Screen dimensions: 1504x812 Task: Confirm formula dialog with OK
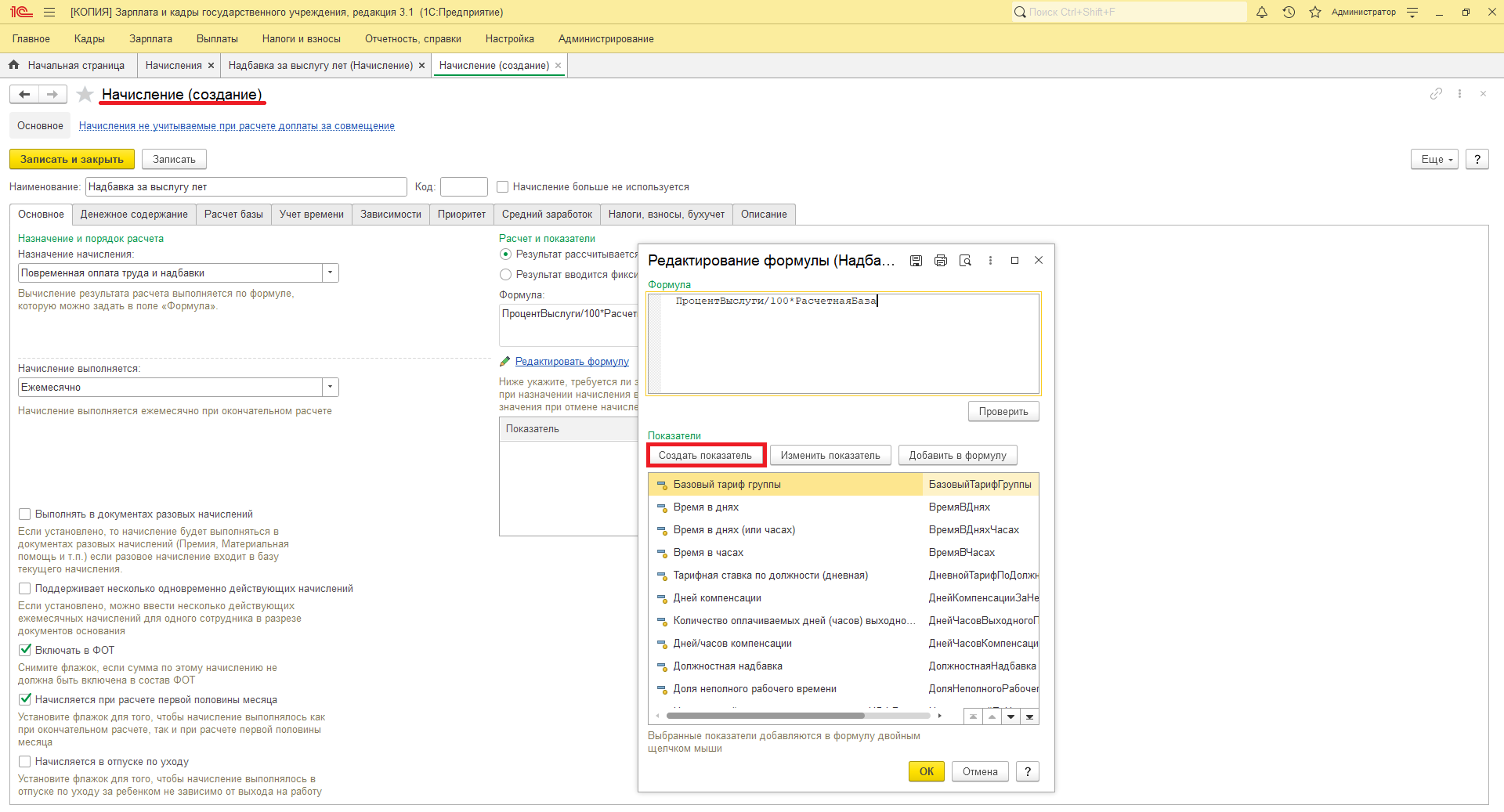coord(927,772)
